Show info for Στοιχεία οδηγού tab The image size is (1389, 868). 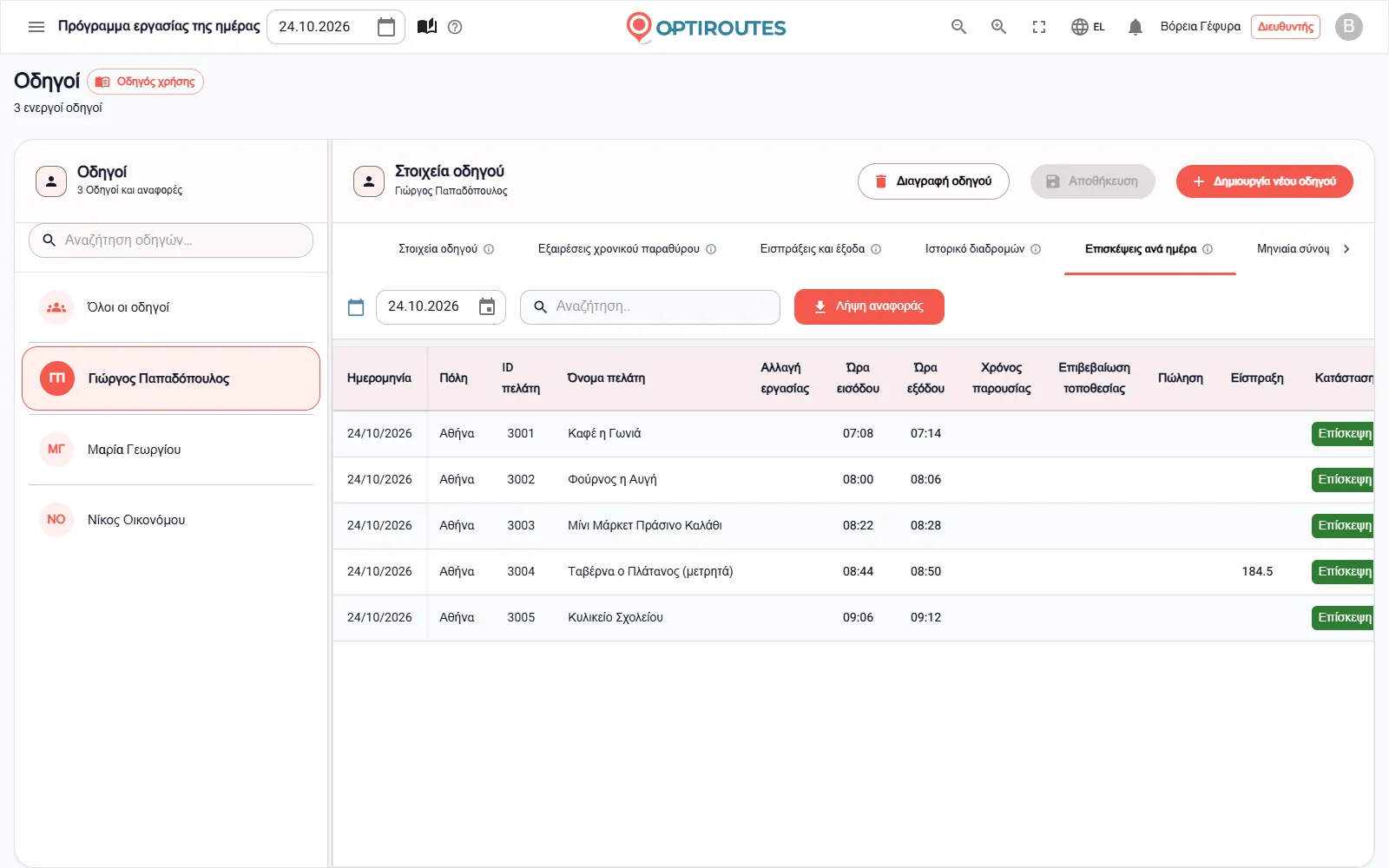[489, 249]
